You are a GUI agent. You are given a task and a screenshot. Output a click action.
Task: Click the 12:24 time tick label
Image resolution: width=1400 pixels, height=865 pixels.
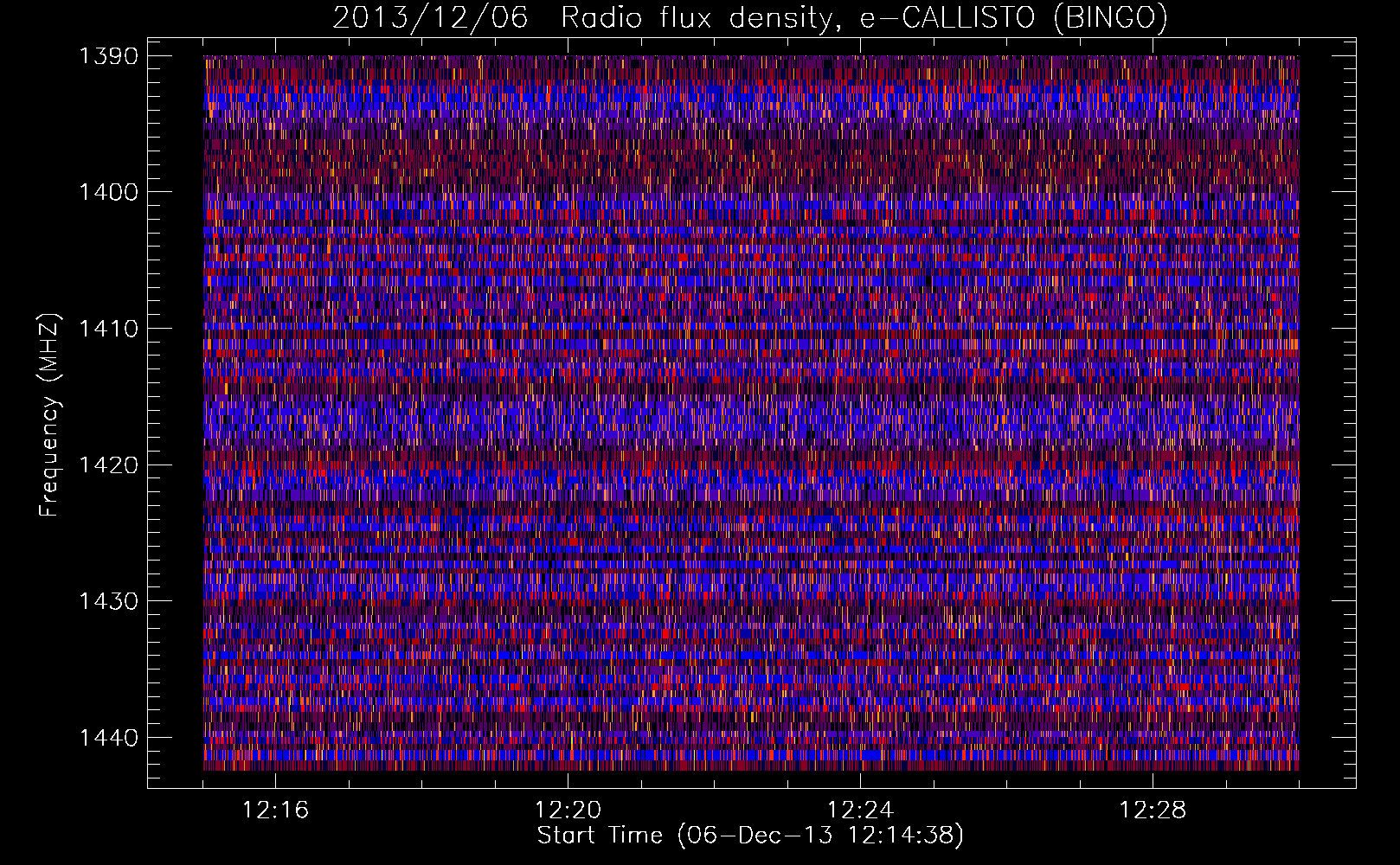[860, 811]
